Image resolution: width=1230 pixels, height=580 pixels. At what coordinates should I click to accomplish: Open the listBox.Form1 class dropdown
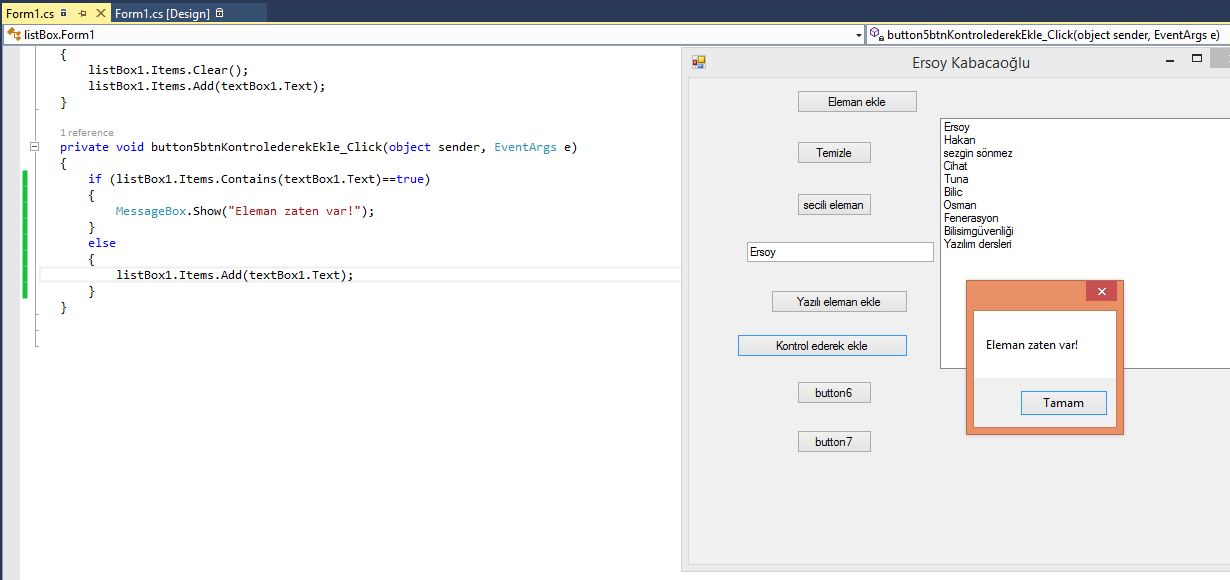pyautogui.click(x=859, y=35)
